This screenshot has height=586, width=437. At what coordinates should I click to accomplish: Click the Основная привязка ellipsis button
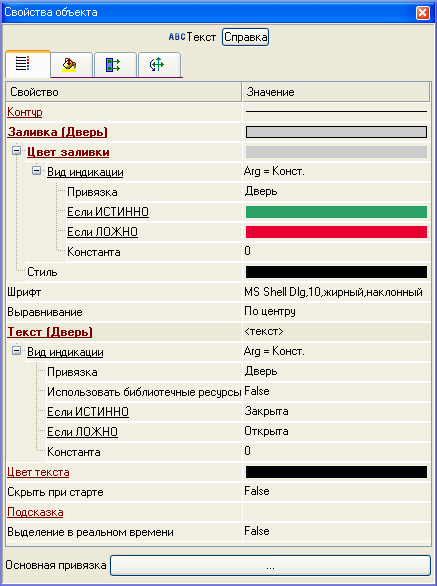click(270, 565)
